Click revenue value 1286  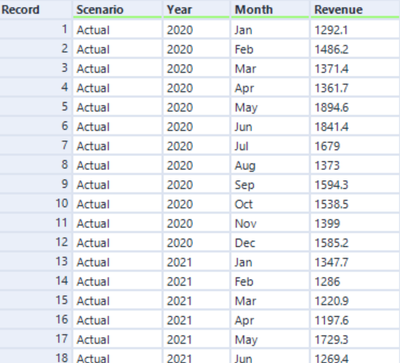[355, 281]
